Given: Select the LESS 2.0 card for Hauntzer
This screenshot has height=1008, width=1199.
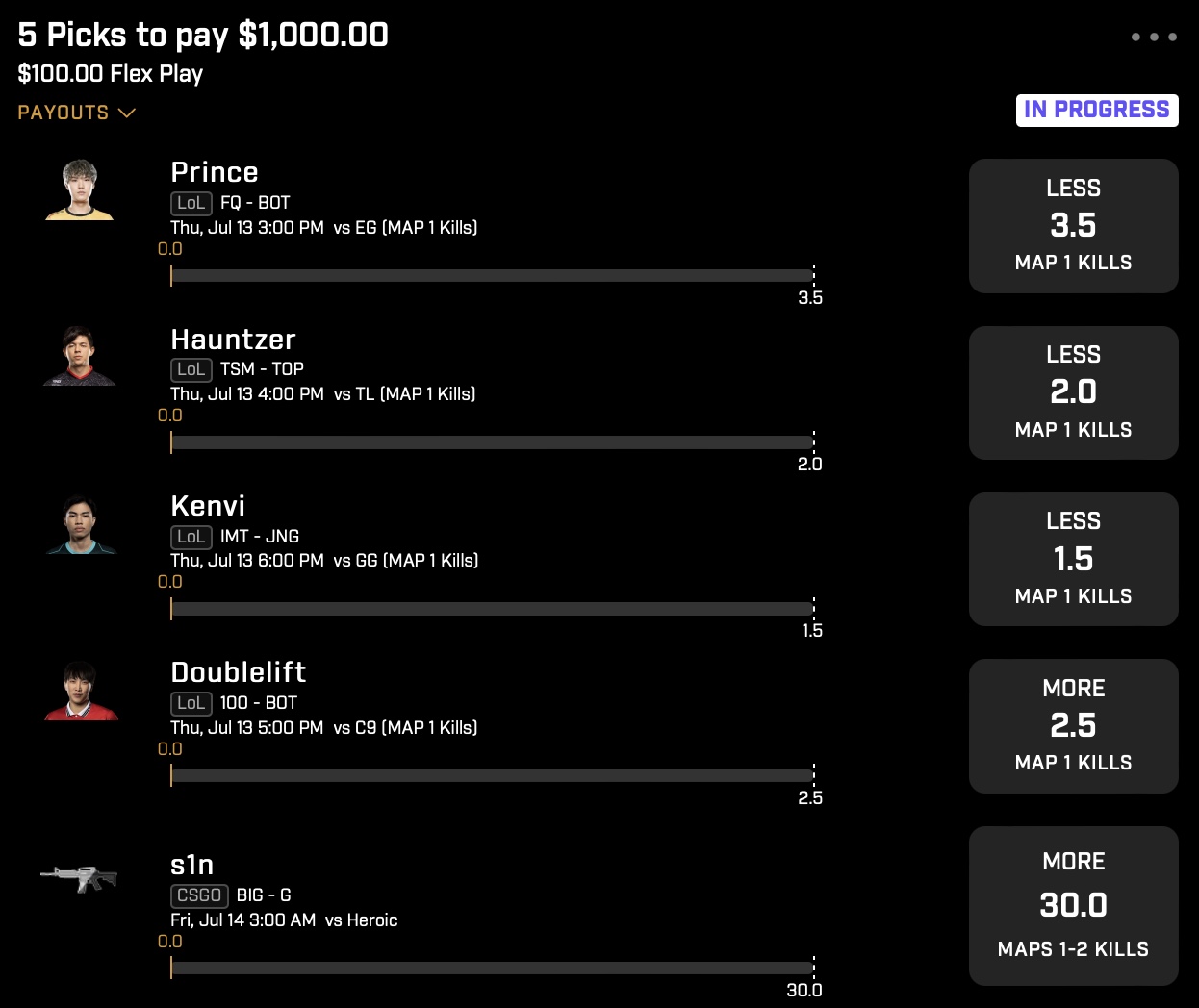Looking at the screenshot, I should coord(1073,392).
